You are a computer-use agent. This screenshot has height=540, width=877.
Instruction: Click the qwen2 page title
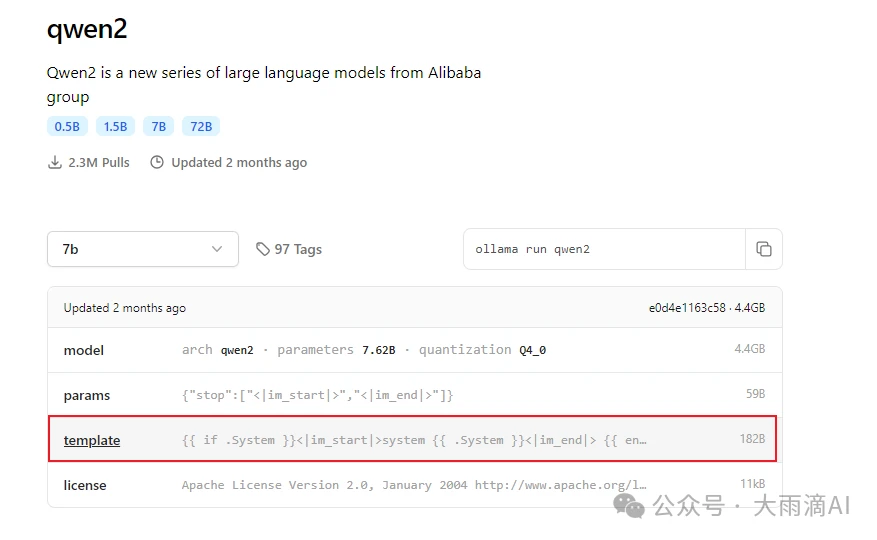tap(87, 29)
